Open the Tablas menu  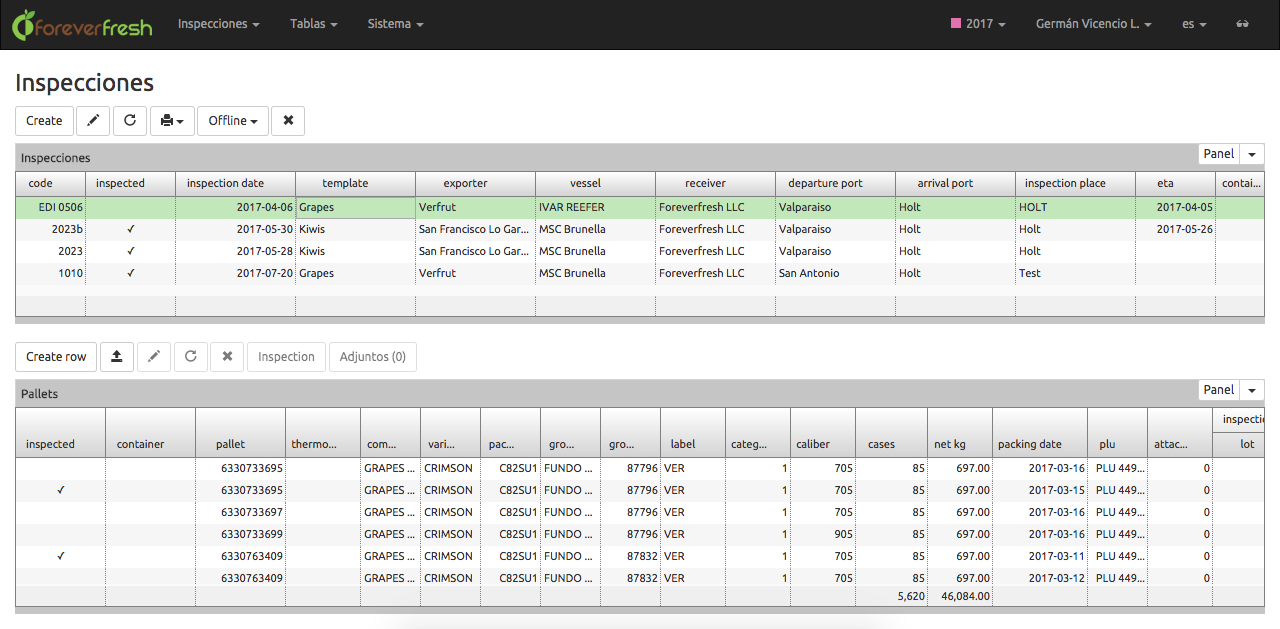[313, 24]
